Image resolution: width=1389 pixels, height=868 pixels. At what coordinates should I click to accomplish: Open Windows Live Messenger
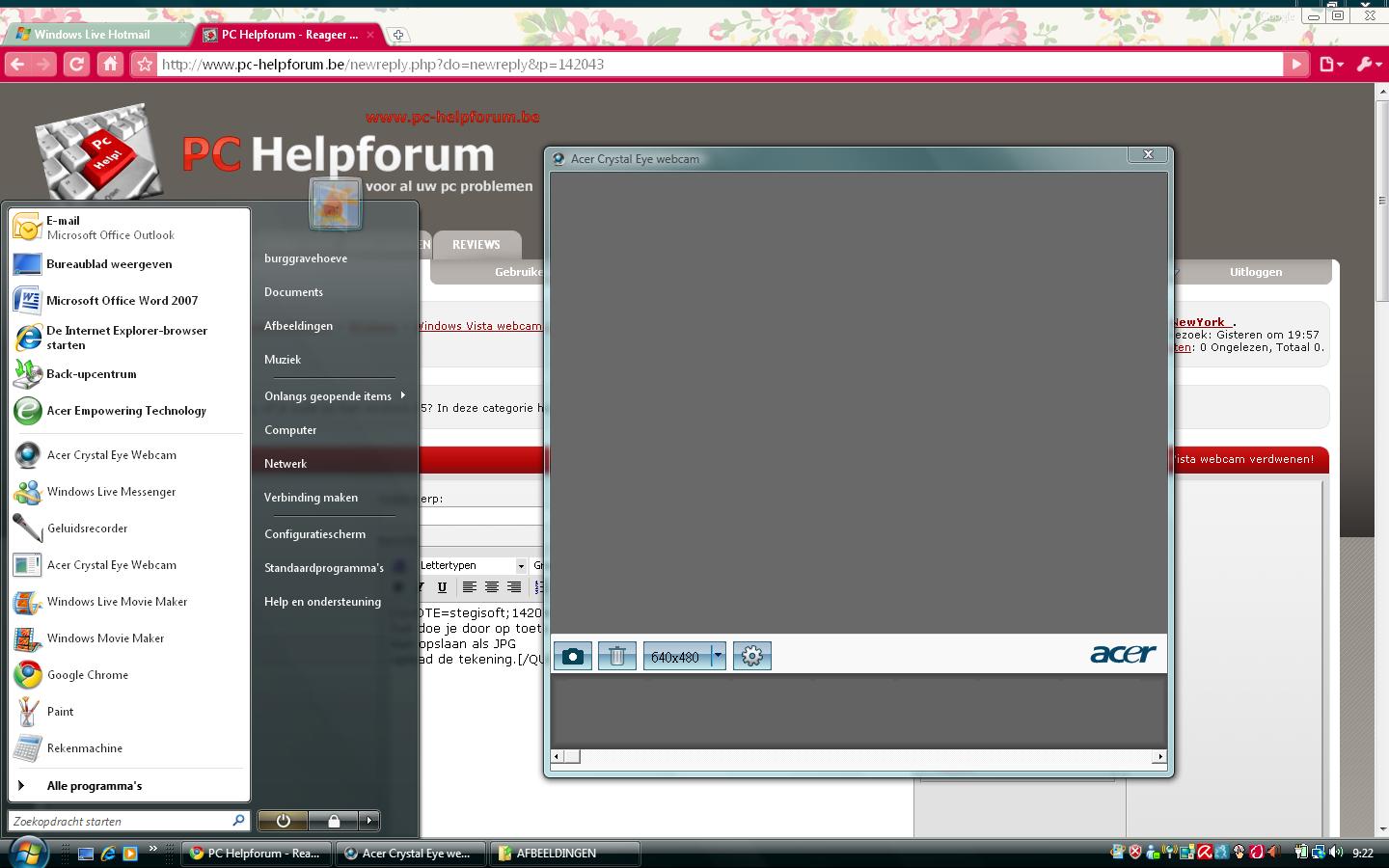129,492
